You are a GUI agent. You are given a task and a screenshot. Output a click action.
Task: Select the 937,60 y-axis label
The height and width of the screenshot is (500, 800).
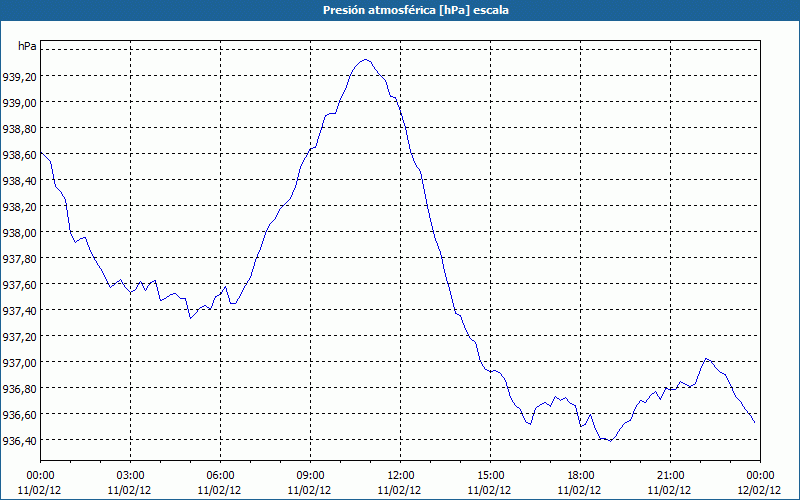coord(19,285)
